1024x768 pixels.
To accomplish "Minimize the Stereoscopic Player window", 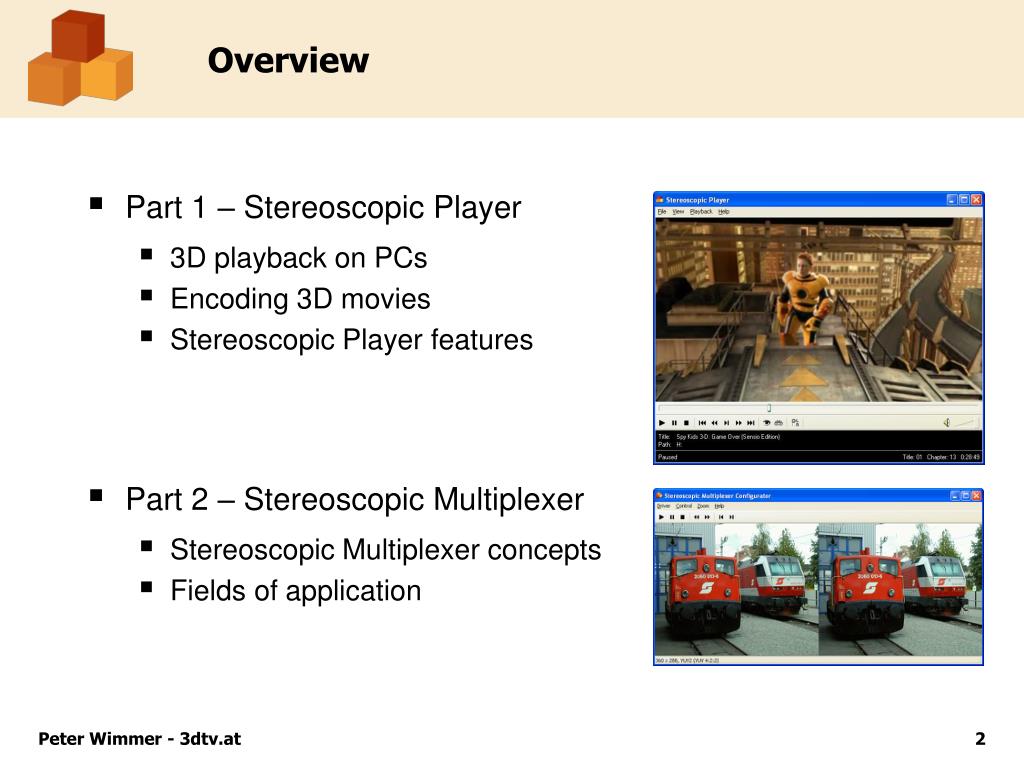I will click(952, 200).
